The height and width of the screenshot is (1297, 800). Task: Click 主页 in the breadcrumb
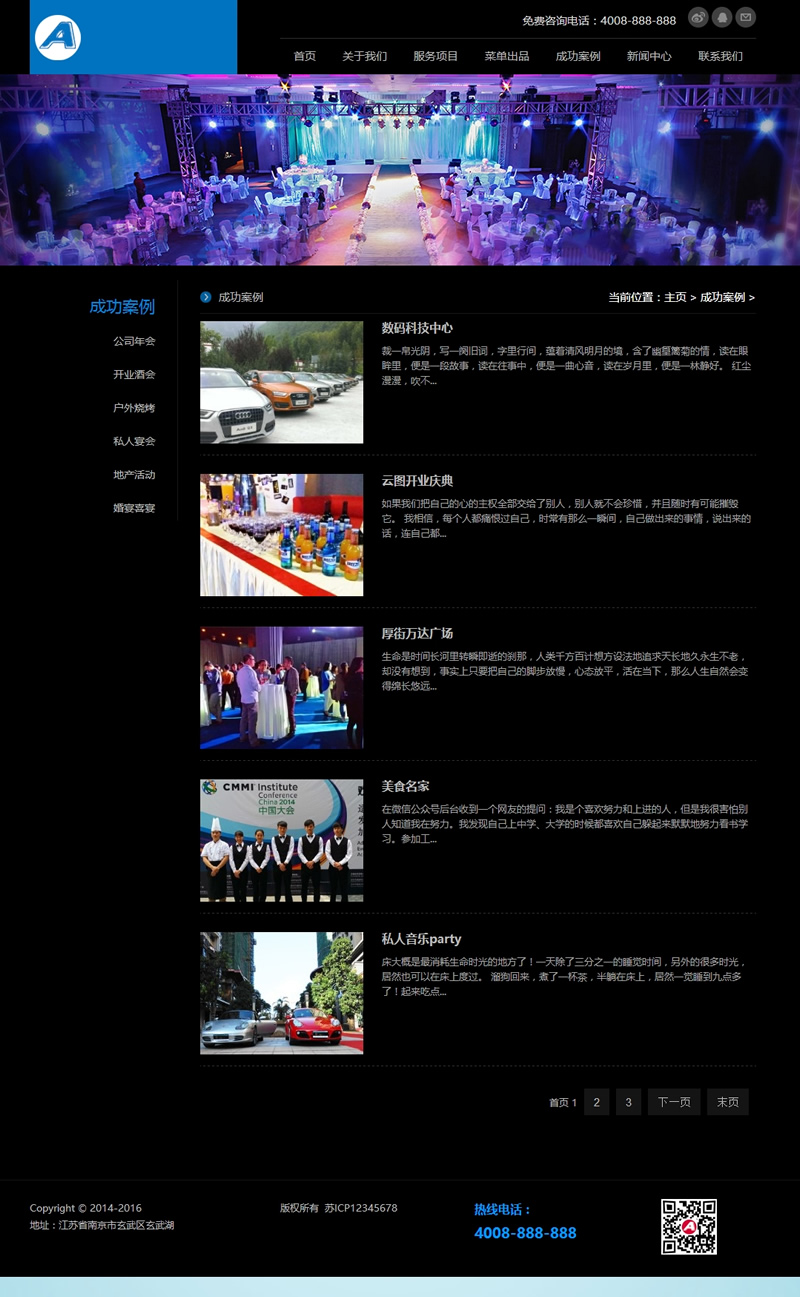(x=675, y=298)
